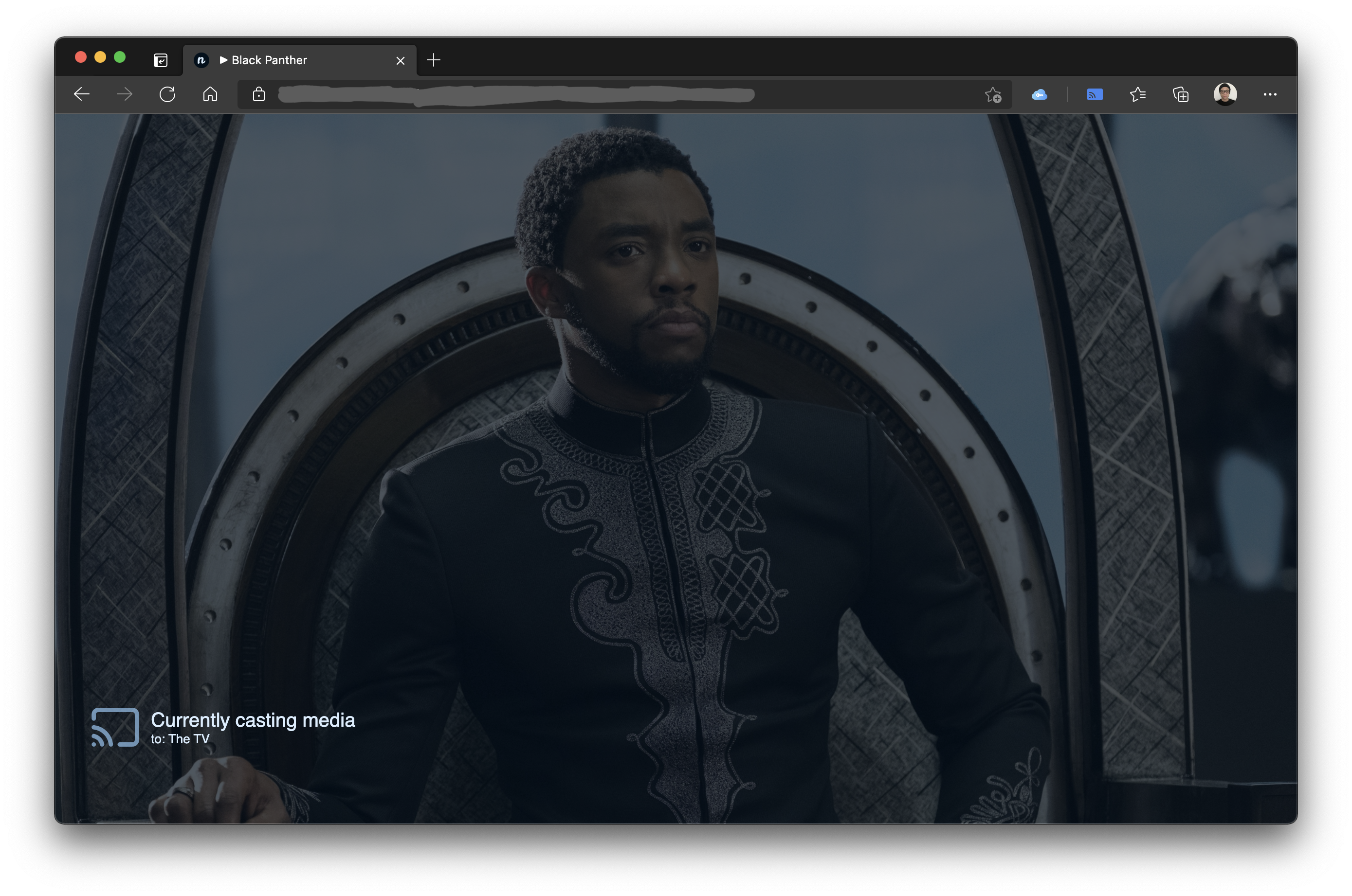Close the Black Panther tab

(400, 61)
